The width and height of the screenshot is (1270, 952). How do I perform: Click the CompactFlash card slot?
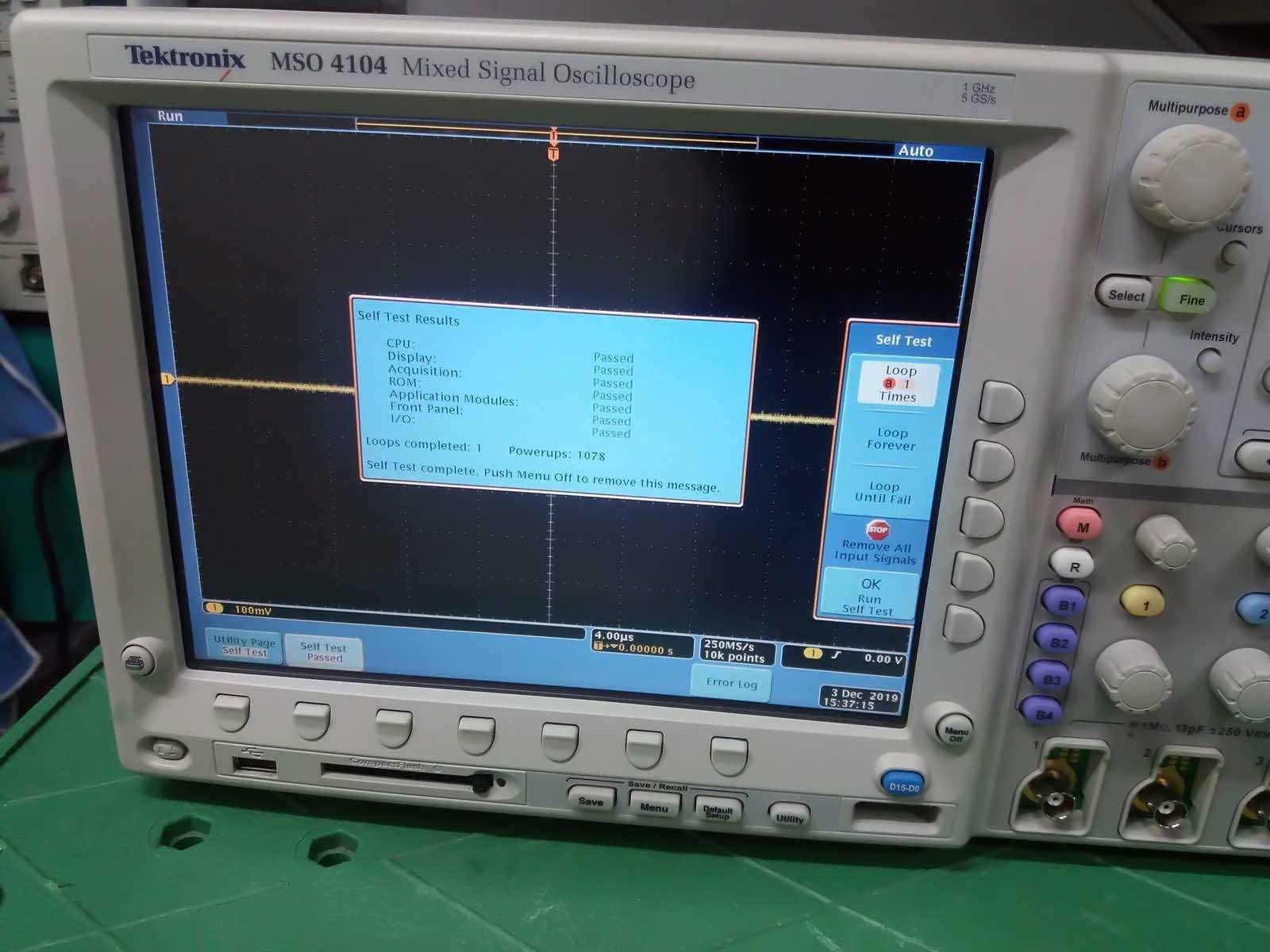click(407, 777)
